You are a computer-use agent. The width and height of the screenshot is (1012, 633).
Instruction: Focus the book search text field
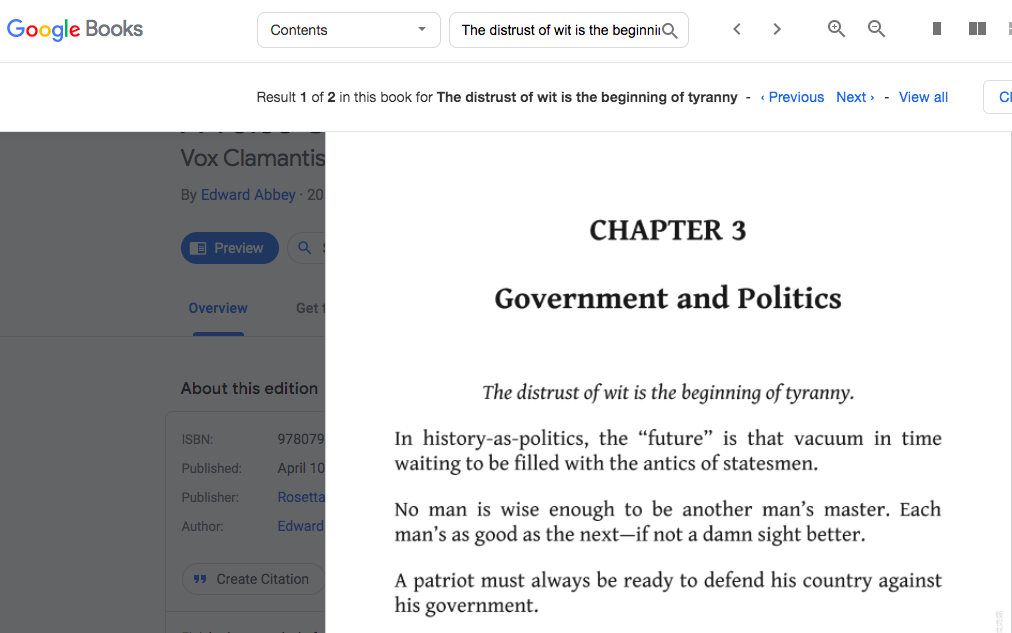point(560,30)
